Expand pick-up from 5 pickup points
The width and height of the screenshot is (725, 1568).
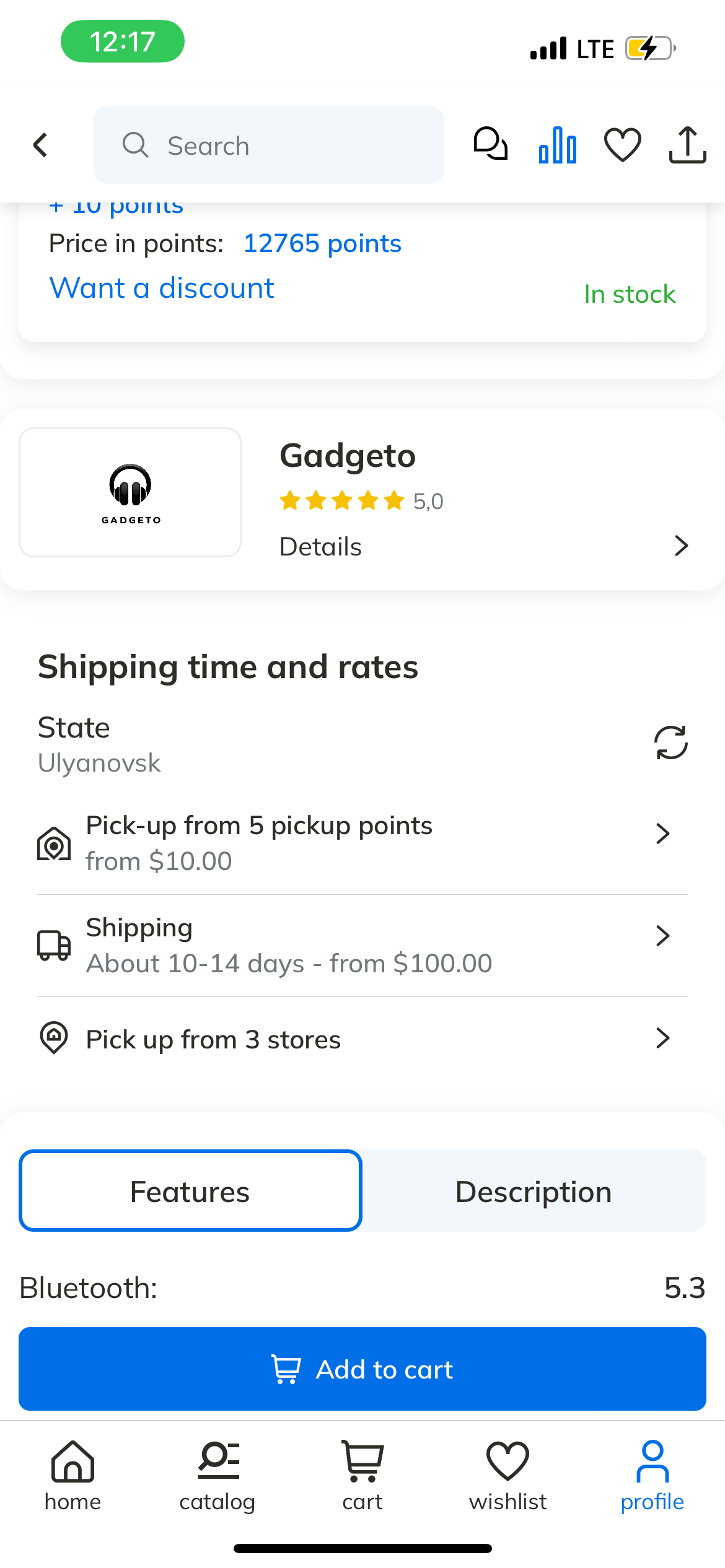[662, 834]
